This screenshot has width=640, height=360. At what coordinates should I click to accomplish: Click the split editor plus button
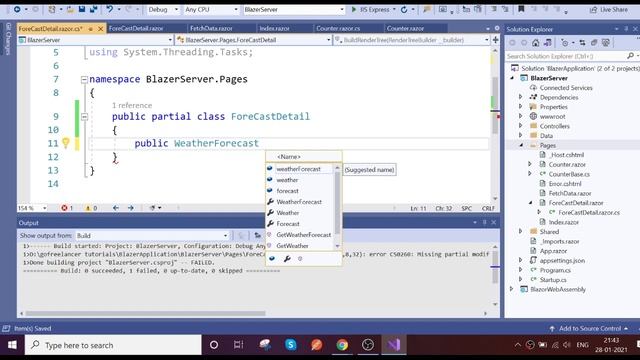tap(495, 40)
